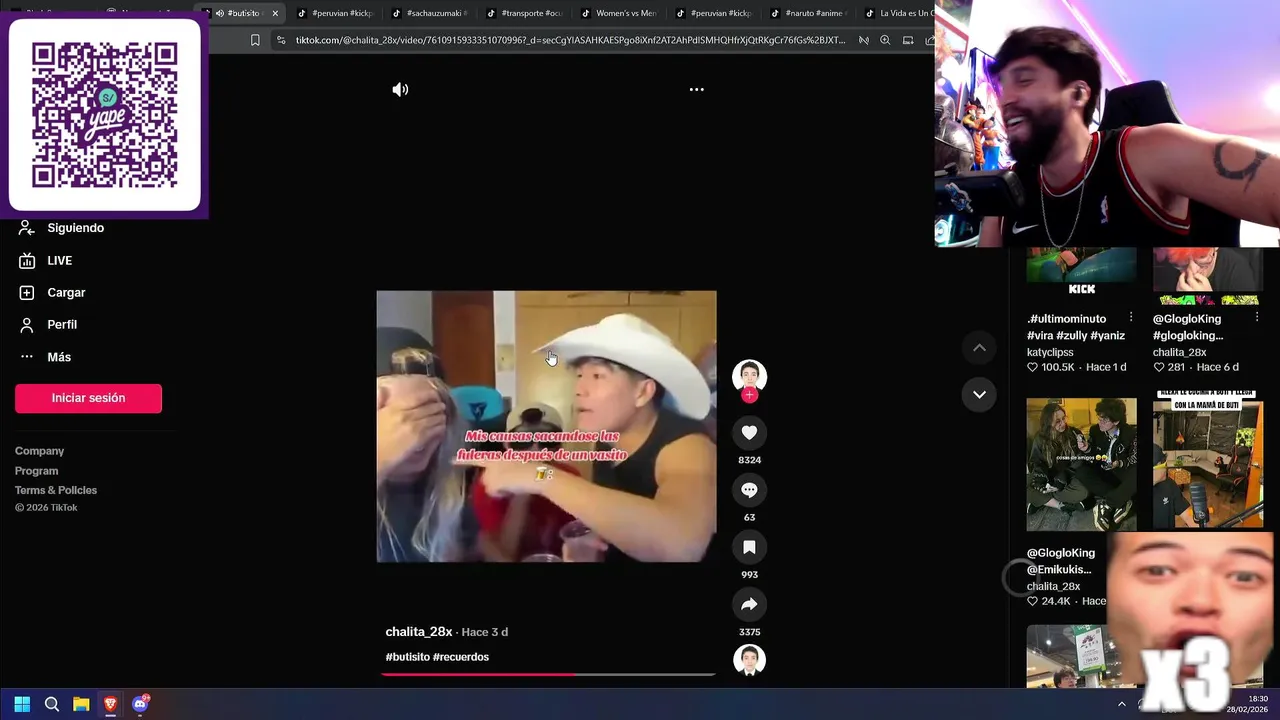Click the Iniciar sesión button
This screenshot has height=720, width=1280.
(88, 398)
